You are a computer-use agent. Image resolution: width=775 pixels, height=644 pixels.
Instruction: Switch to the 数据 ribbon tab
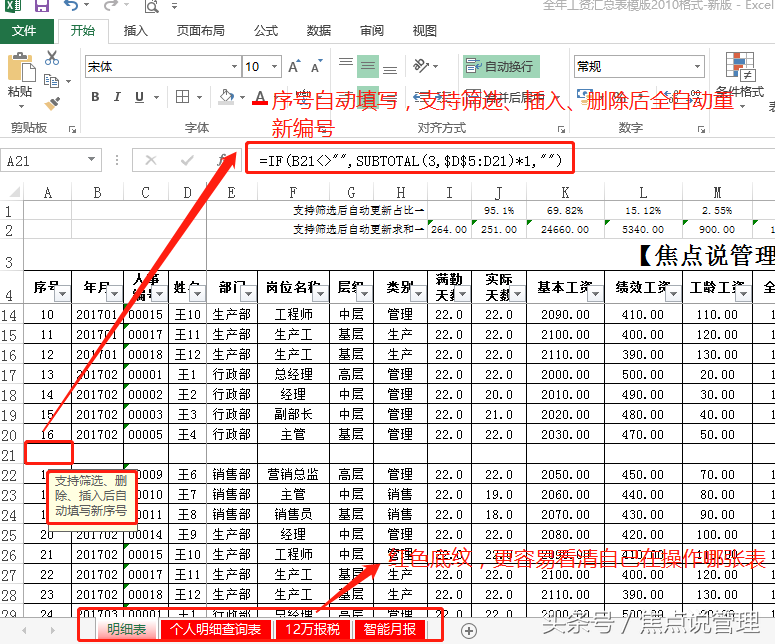point(319,31)
